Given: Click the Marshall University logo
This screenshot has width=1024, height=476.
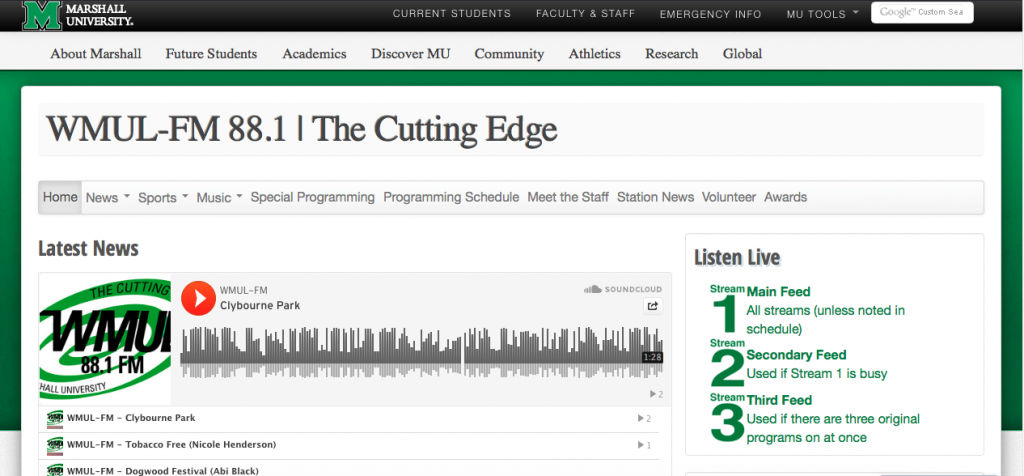Looking at the screenshot, I should 78,14.
